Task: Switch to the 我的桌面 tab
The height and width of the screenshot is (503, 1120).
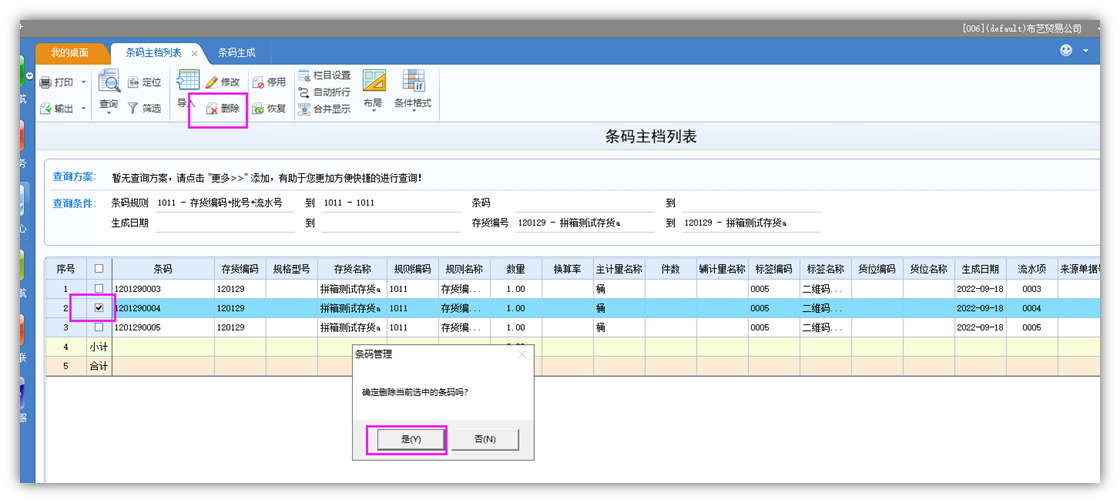Action: 70,53
